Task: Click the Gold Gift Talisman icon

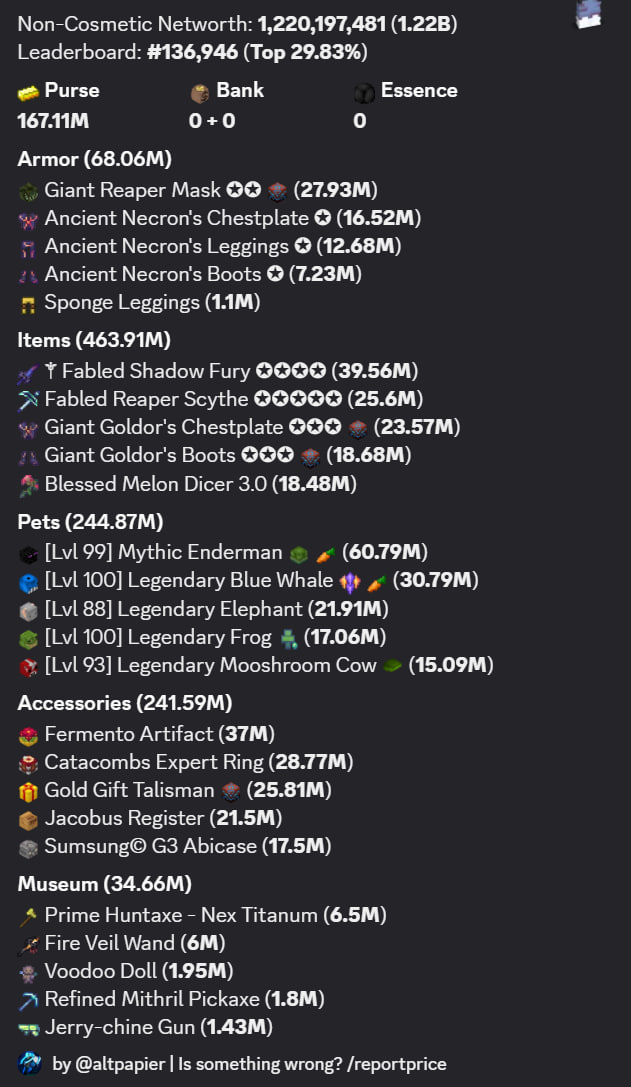Action: tap(28, 791)
